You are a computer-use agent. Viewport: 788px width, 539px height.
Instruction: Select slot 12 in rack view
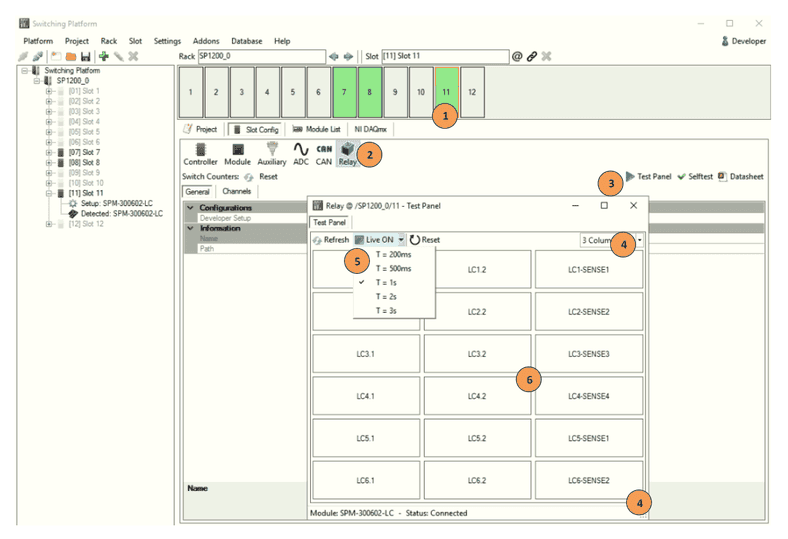(x=472, y=92)
